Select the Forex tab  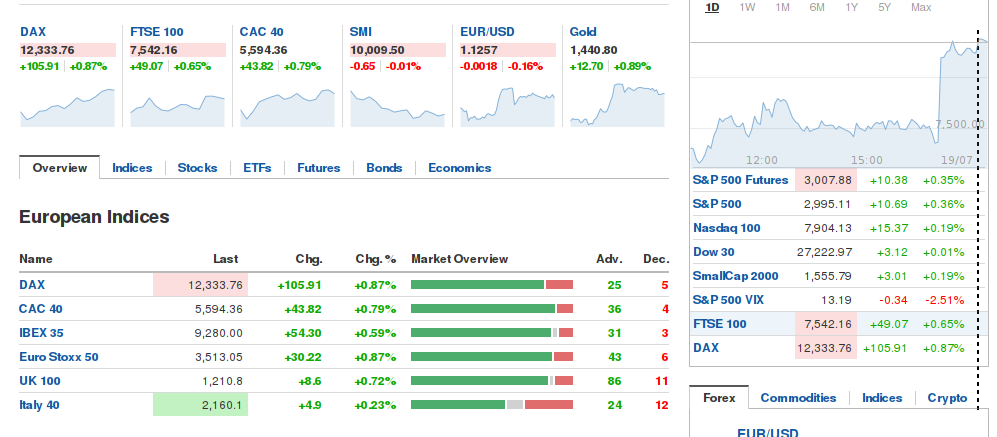point(719,398)
